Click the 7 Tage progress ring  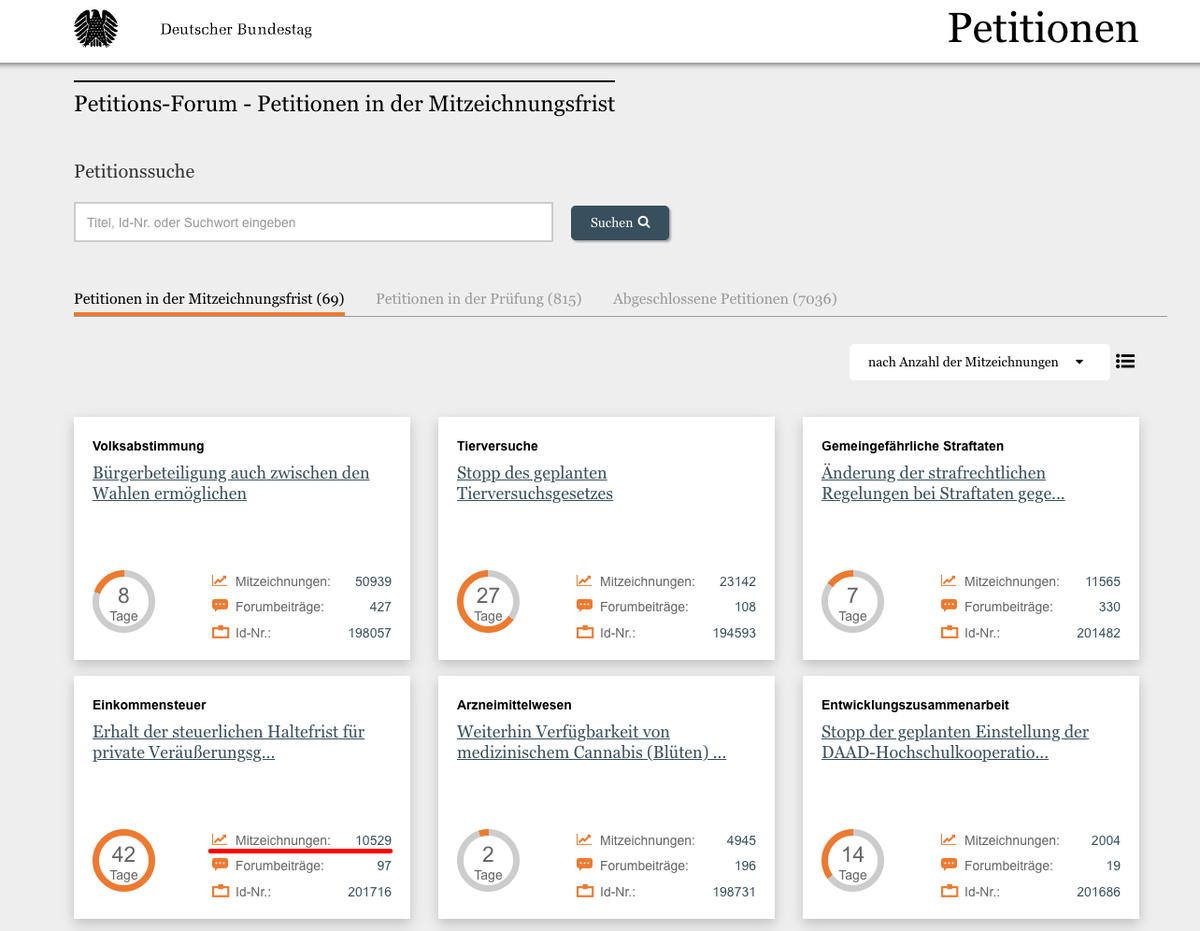coord(853,602)
